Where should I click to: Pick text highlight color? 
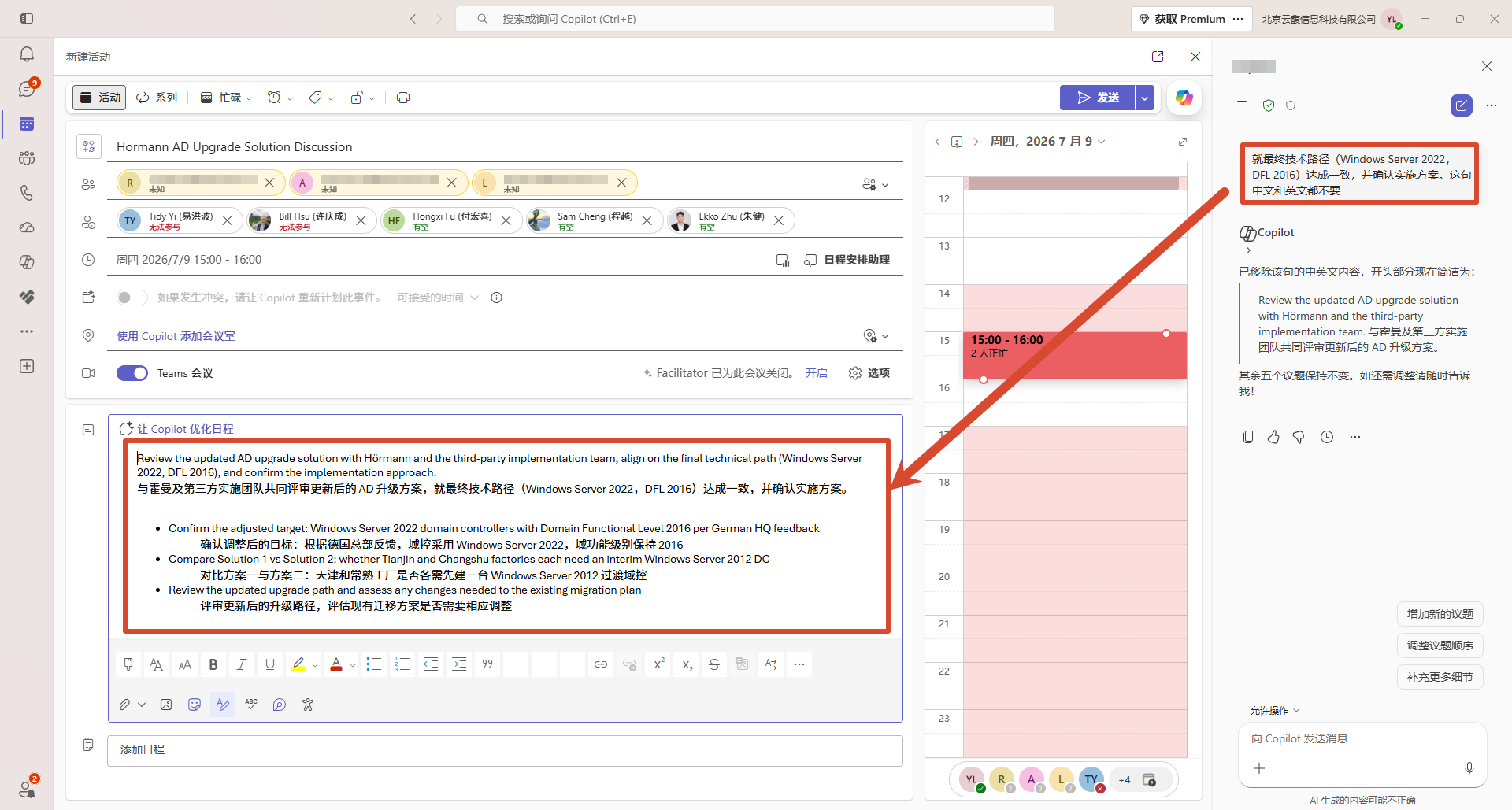[298, 664]
